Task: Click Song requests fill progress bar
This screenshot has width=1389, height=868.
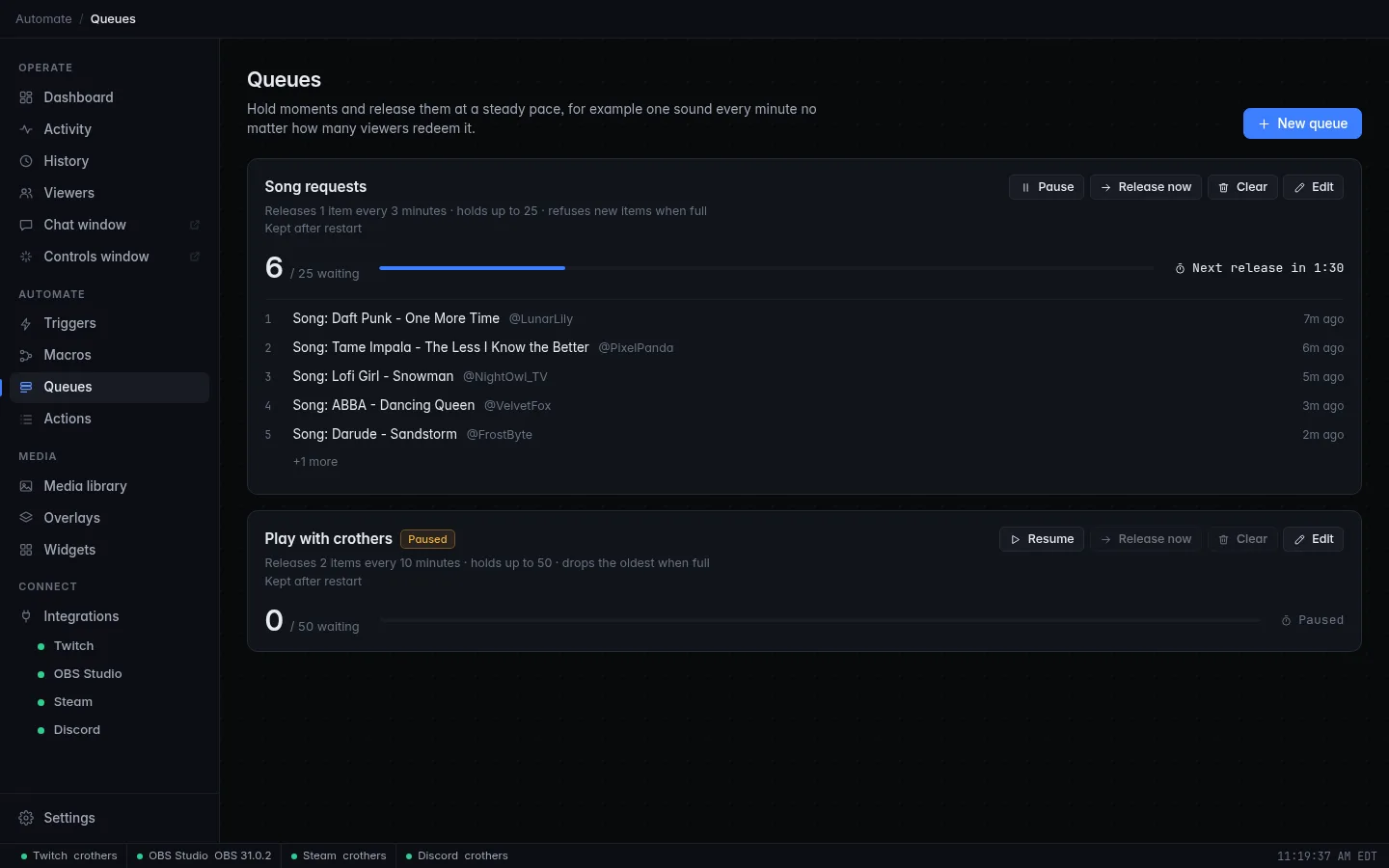Action: 767,268
